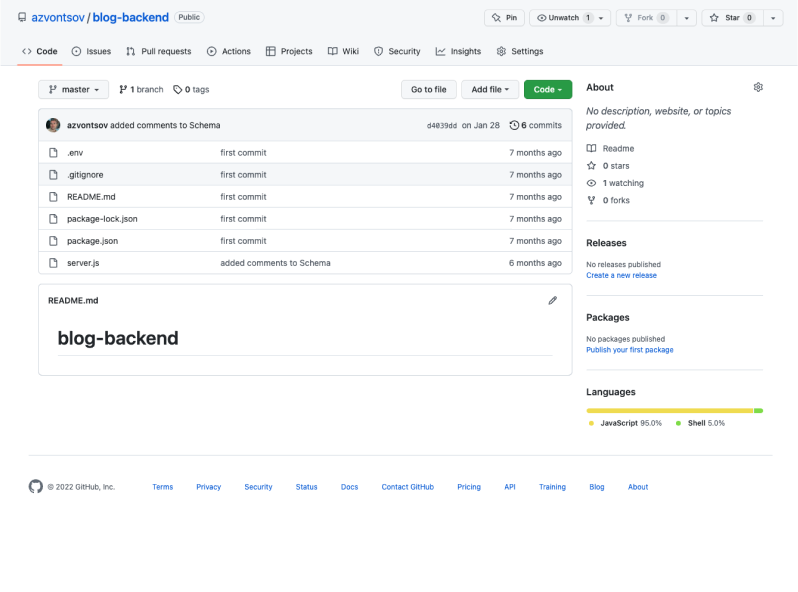
Task: Open the azvontsov profile link in header
Action: (58, 17)
